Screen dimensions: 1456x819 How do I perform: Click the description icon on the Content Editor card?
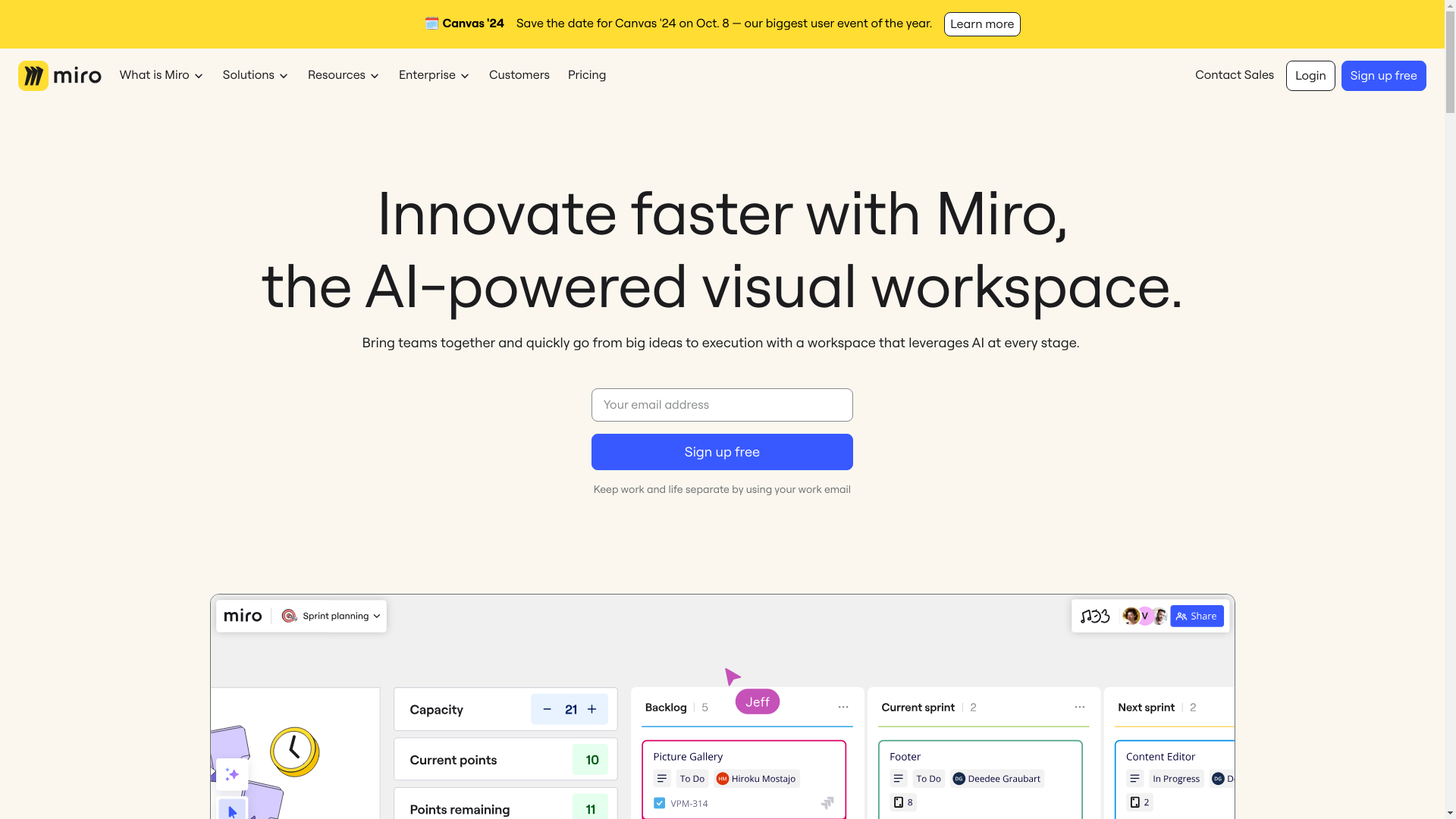(1134, 779)
